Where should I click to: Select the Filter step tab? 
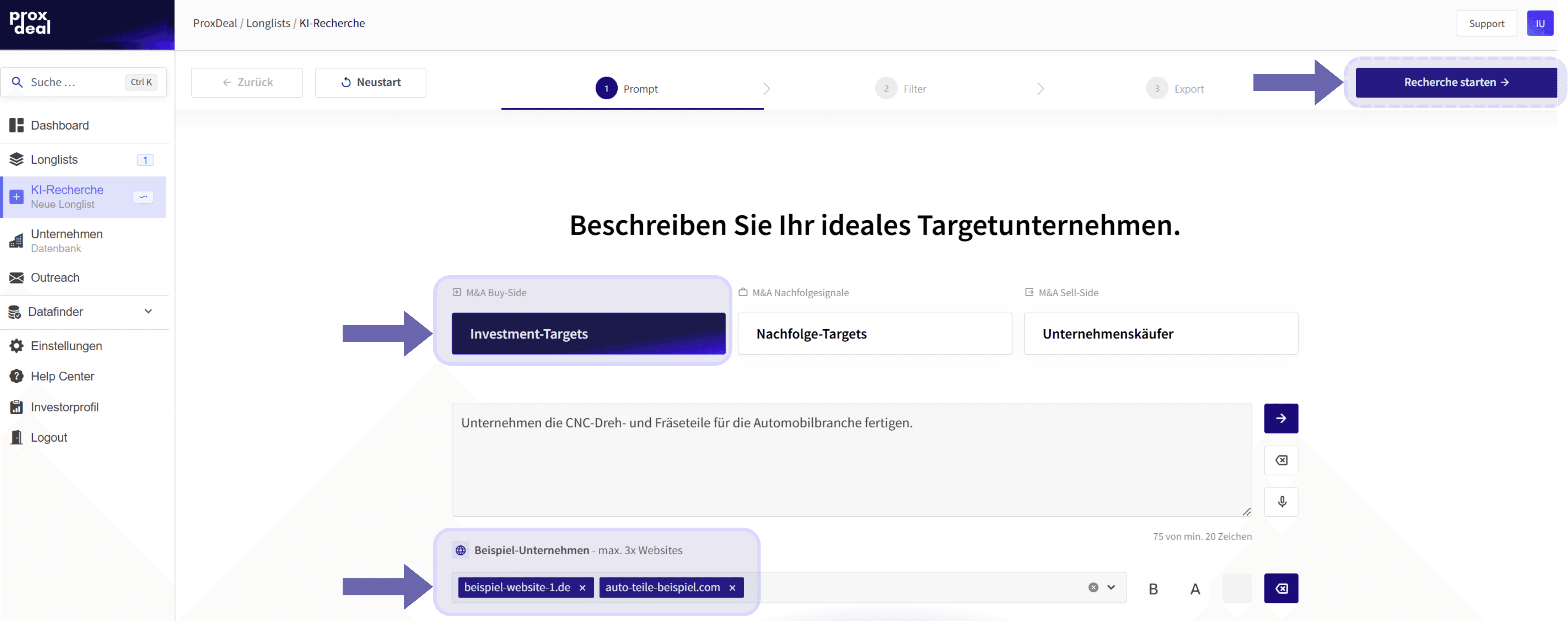coord(901,88)
